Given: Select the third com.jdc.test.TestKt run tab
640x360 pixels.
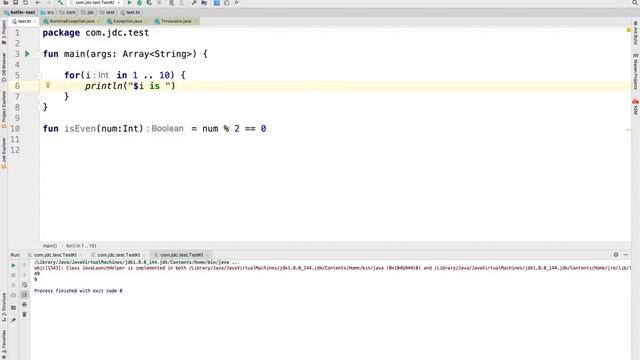Looking at the screenshot, I should (182, 255).
